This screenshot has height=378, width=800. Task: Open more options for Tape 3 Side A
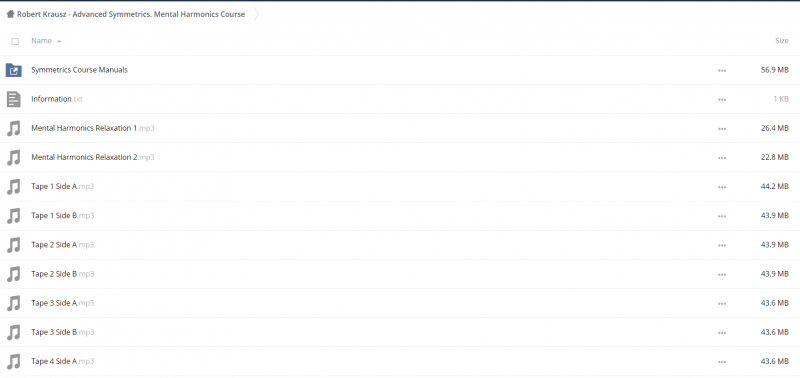[722, 303]
